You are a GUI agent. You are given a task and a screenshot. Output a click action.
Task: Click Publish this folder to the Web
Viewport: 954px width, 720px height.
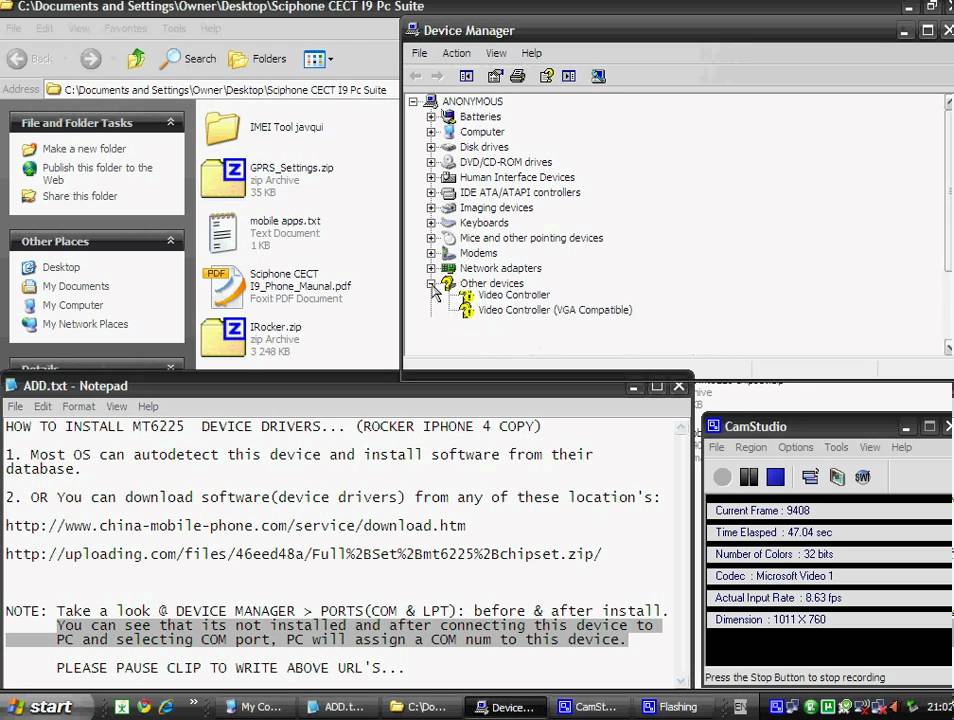(97, 173)
